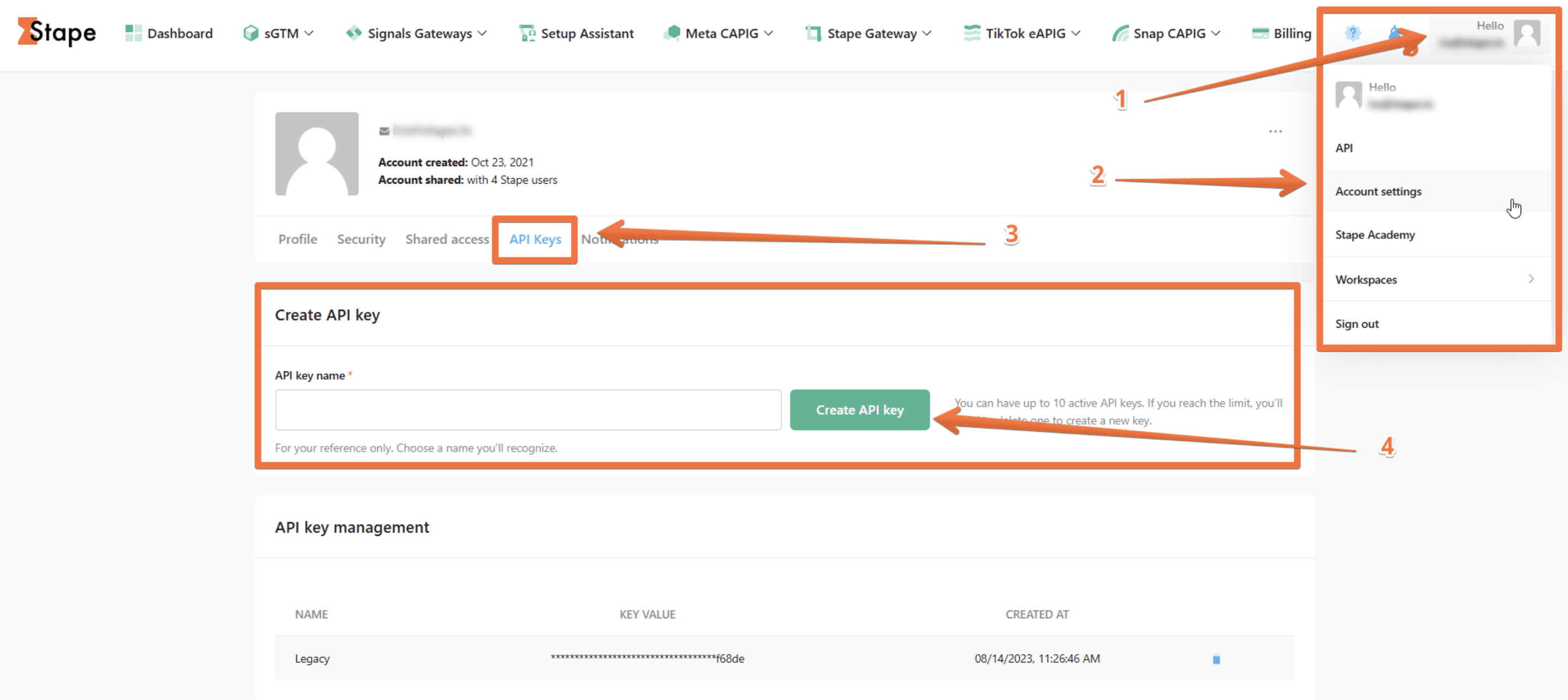Open the Billing card icon link

click(1281, 33)
